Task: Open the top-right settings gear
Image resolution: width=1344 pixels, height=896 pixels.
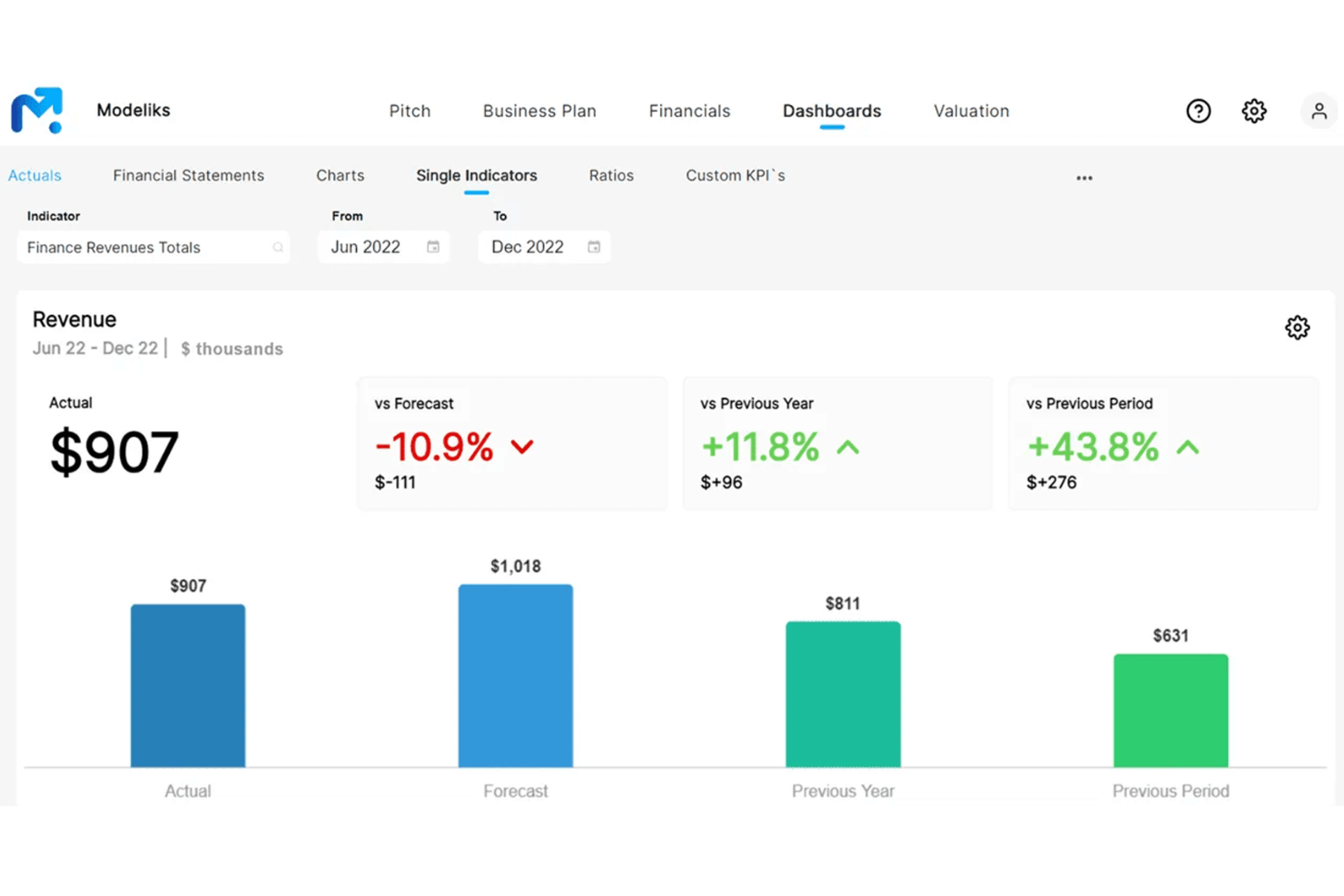Action: [x=1254, y=111]
